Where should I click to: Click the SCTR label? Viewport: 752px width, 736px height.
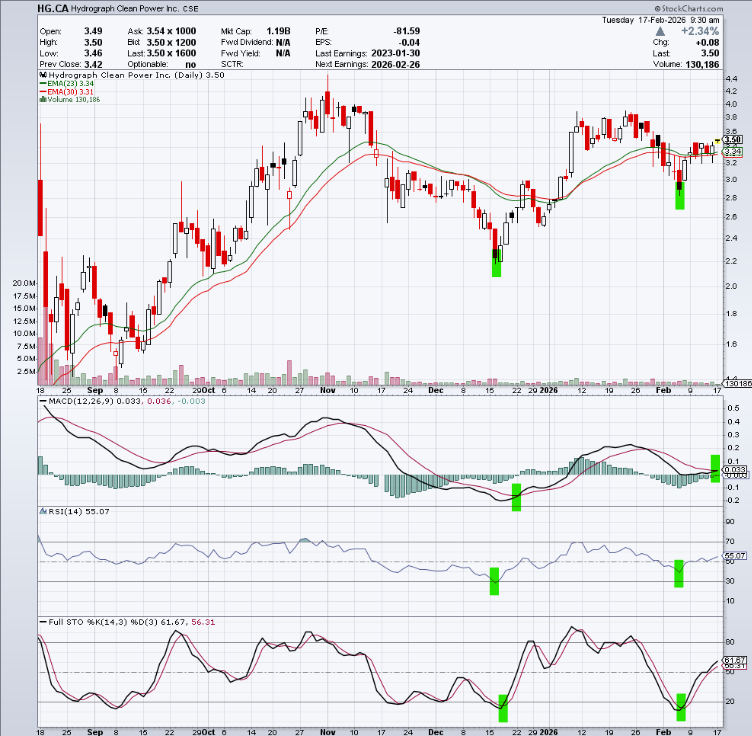232,64
